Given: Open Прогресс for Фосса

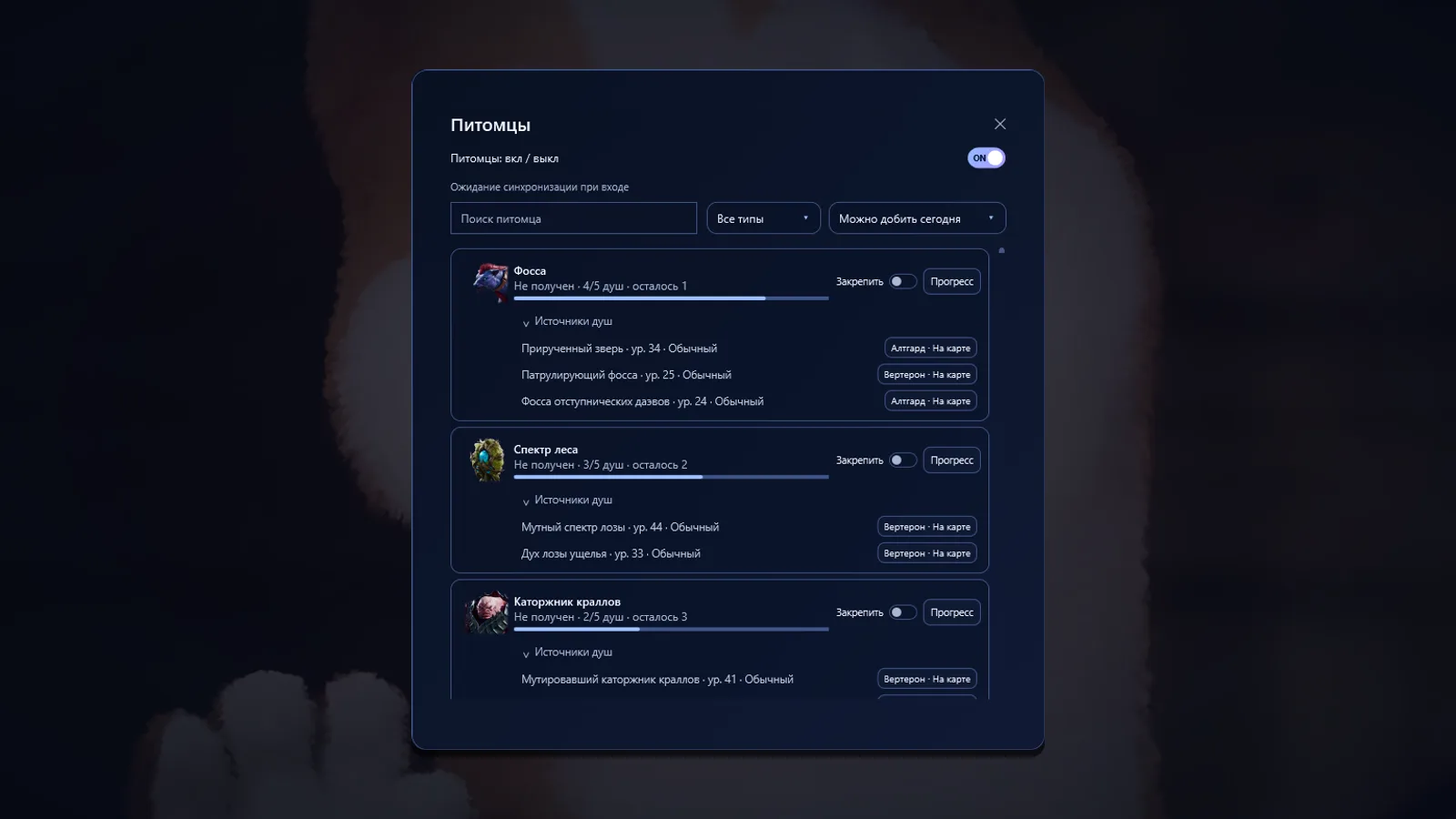Looking at the screenshot, I should 952,281.
